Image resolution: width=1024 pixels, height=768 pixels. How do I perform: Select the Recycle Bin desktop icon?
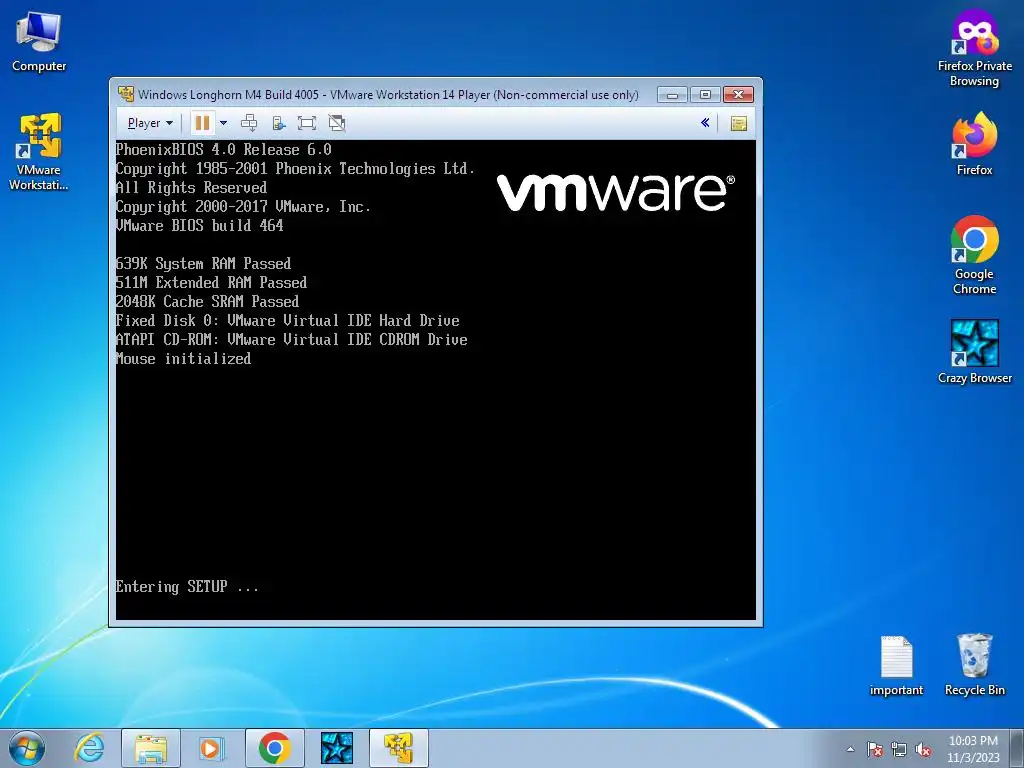click(x=974, y=665)
